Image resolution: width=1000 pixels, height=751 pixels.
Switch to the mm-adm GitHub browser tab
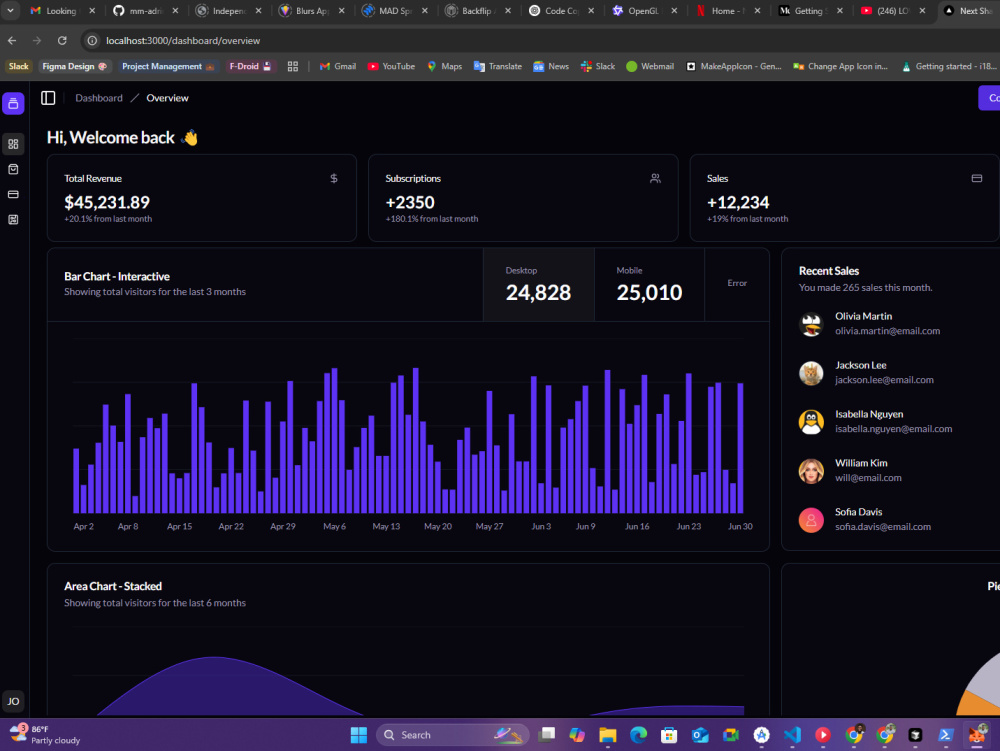[x=145, y=10]
